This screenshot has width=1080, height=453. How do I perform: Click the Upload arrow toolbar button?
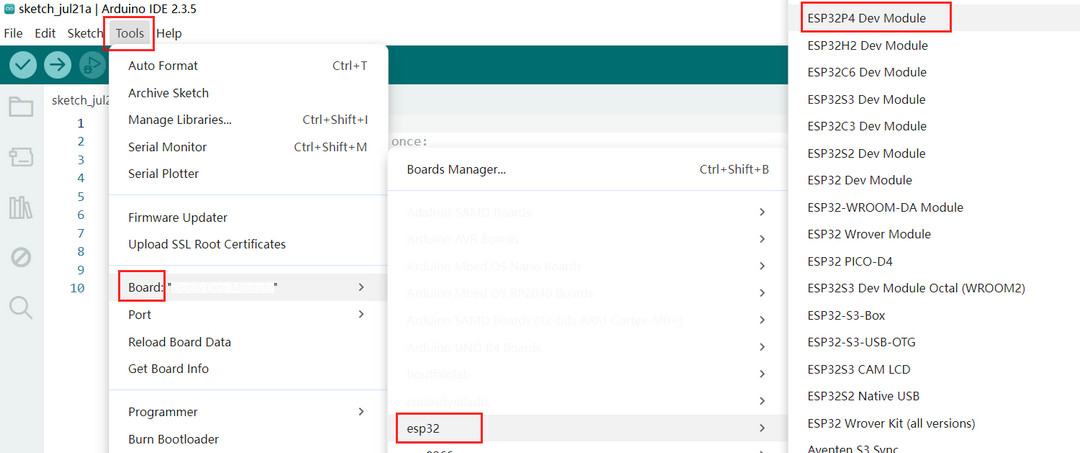[x=58, y=65]
